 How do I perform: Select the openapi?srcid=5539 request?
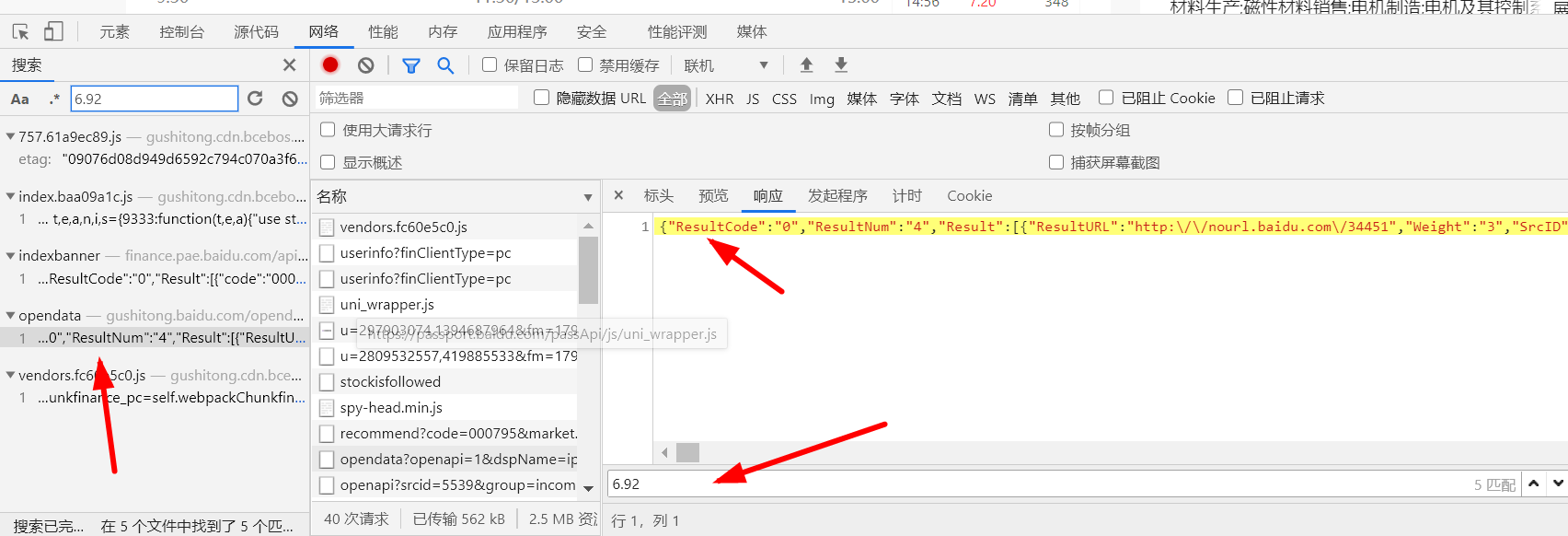(444, 484)
